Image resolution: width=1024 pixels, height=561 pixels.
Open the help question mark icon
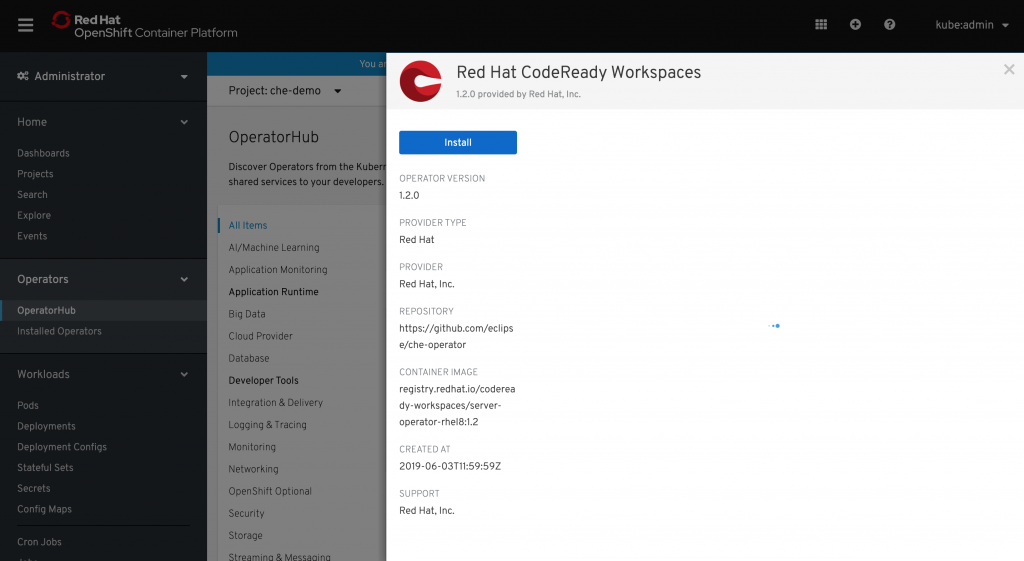889,25
